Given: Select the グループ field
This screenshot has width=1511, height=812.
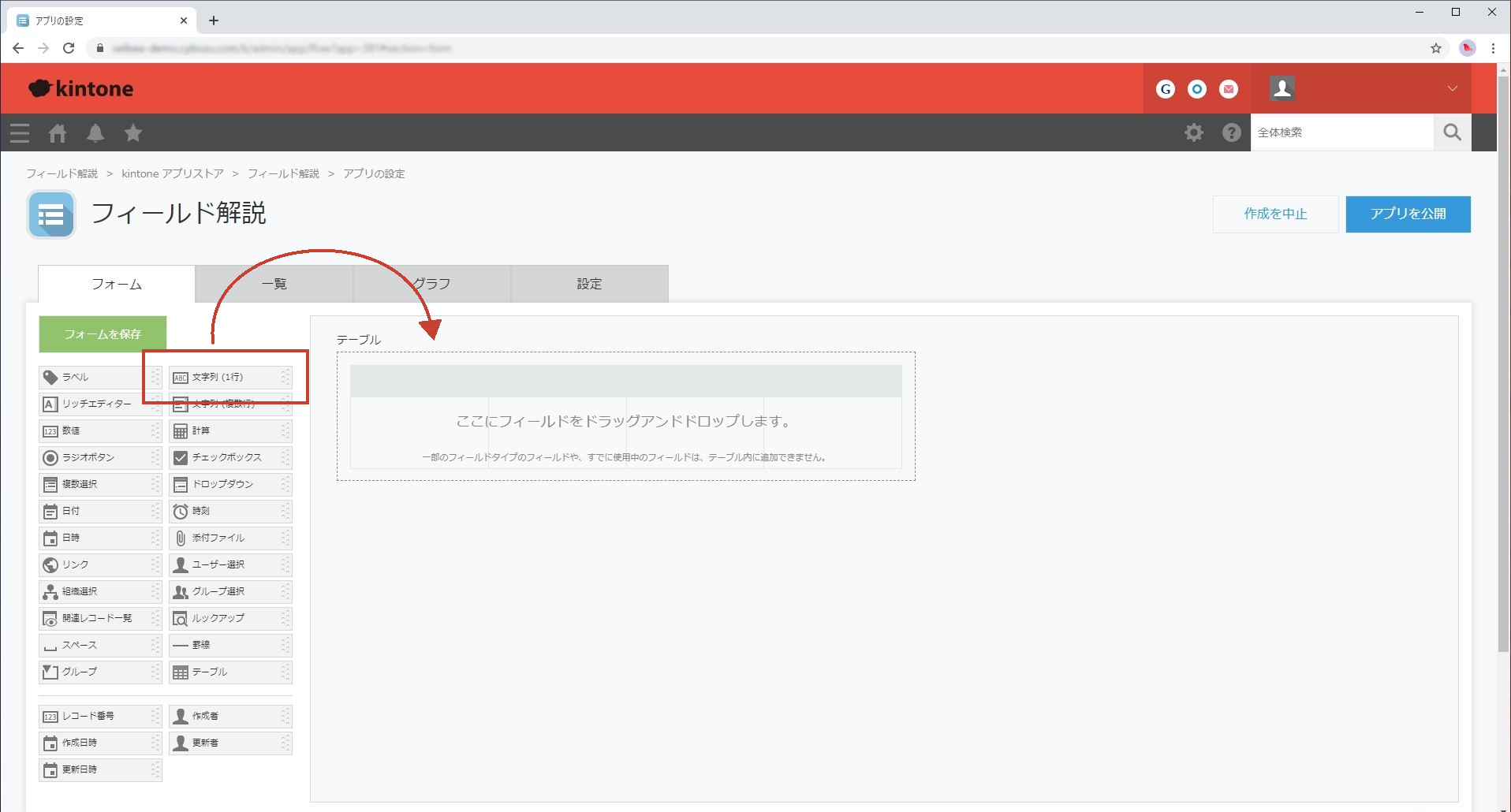Looking at the screenshot, I should 100,672.
